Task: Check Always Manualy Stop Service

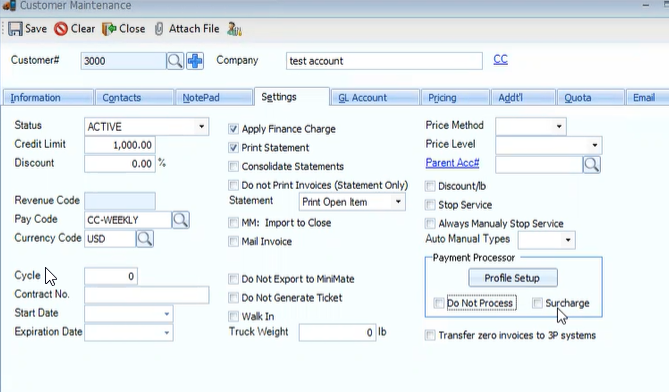Action: (x=430, y=224)
